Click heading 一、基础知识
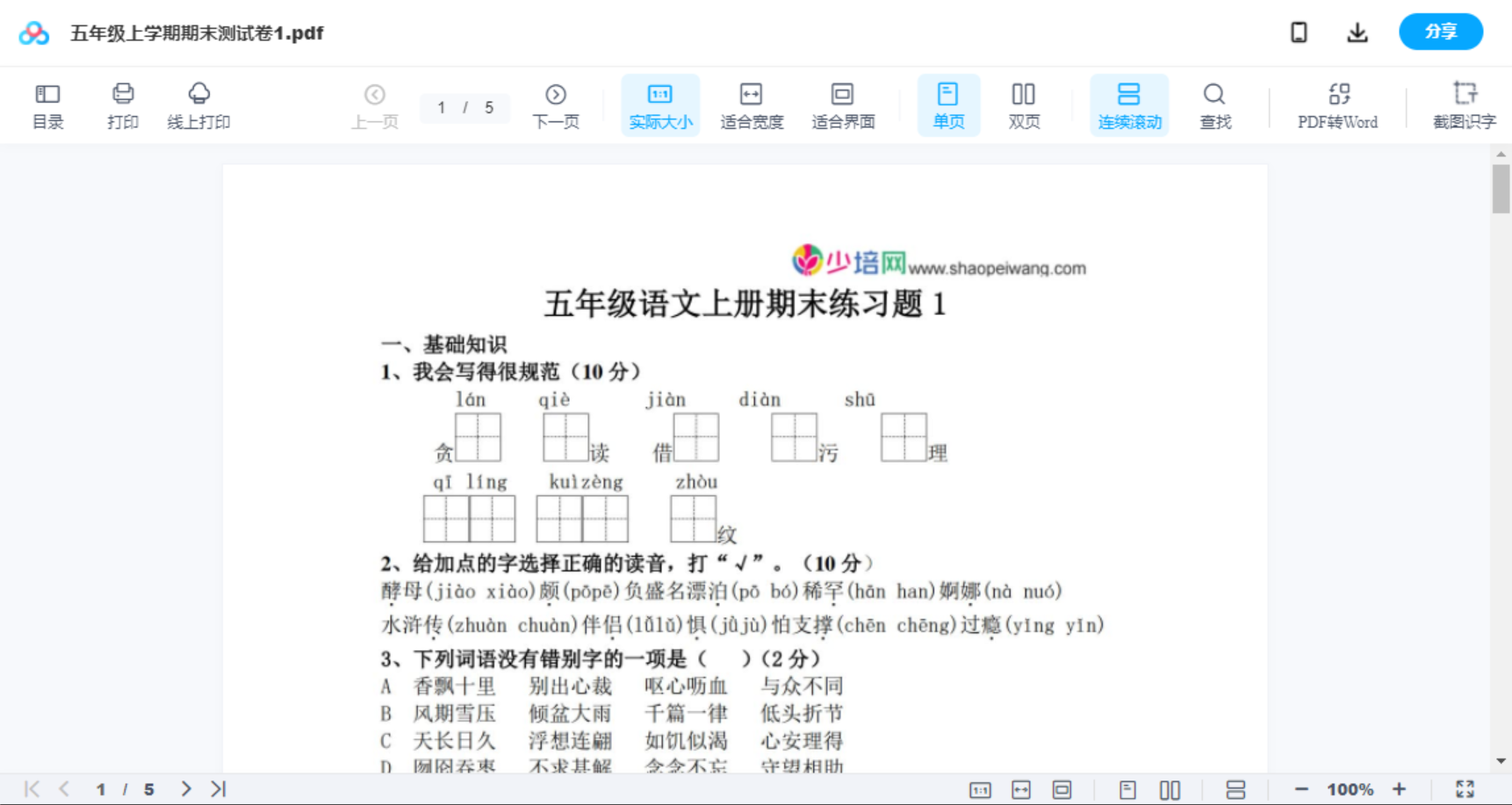 (443, 344)
